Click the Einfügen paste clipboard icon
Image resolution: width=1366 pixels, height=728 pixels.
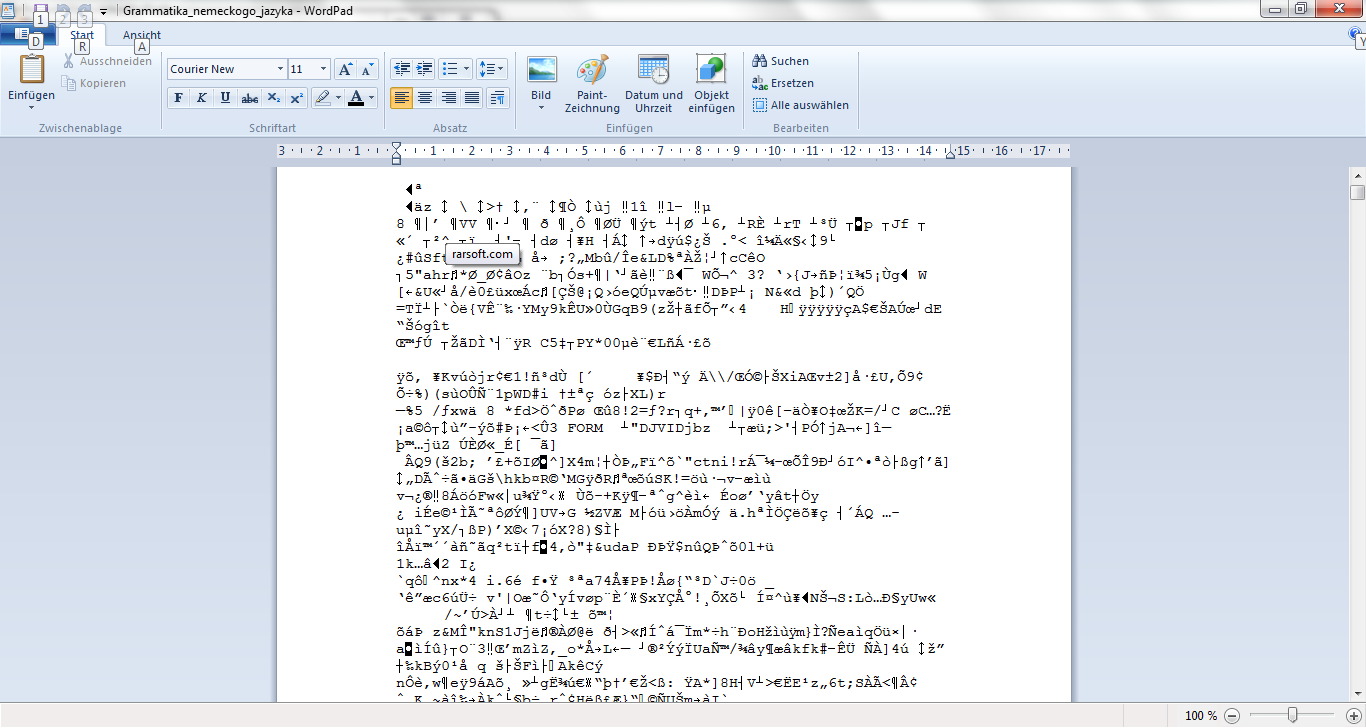[x=32, y=70]
